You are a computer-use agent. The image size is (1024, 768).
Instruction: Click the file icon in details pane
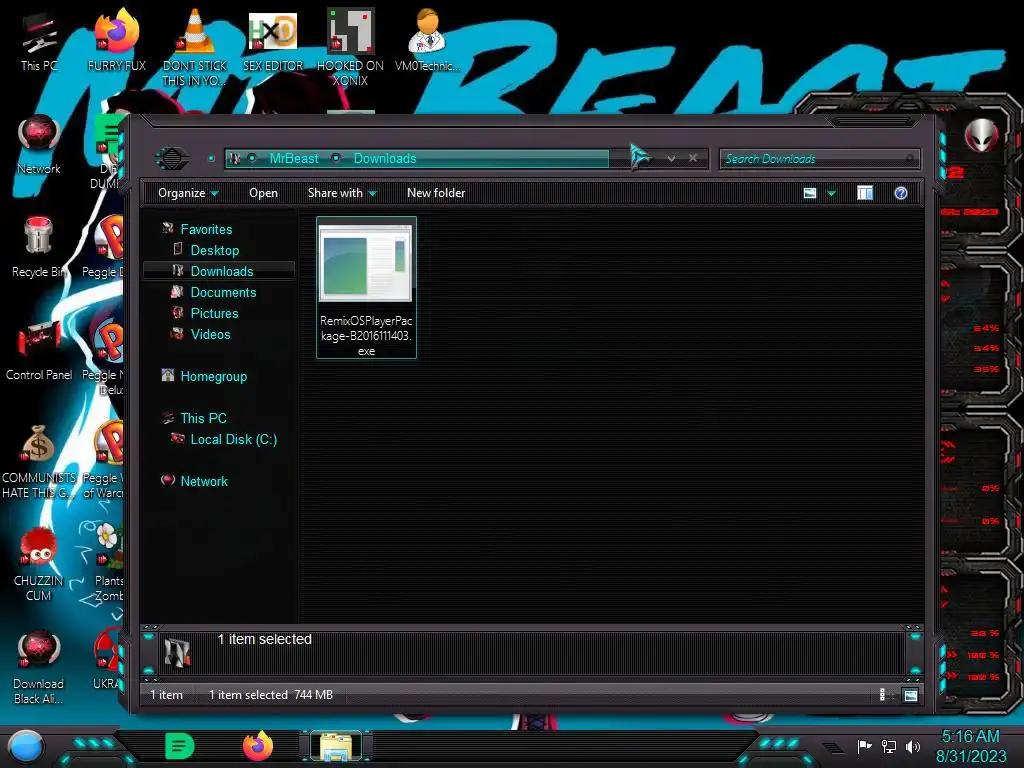click(x=177, y=653)
